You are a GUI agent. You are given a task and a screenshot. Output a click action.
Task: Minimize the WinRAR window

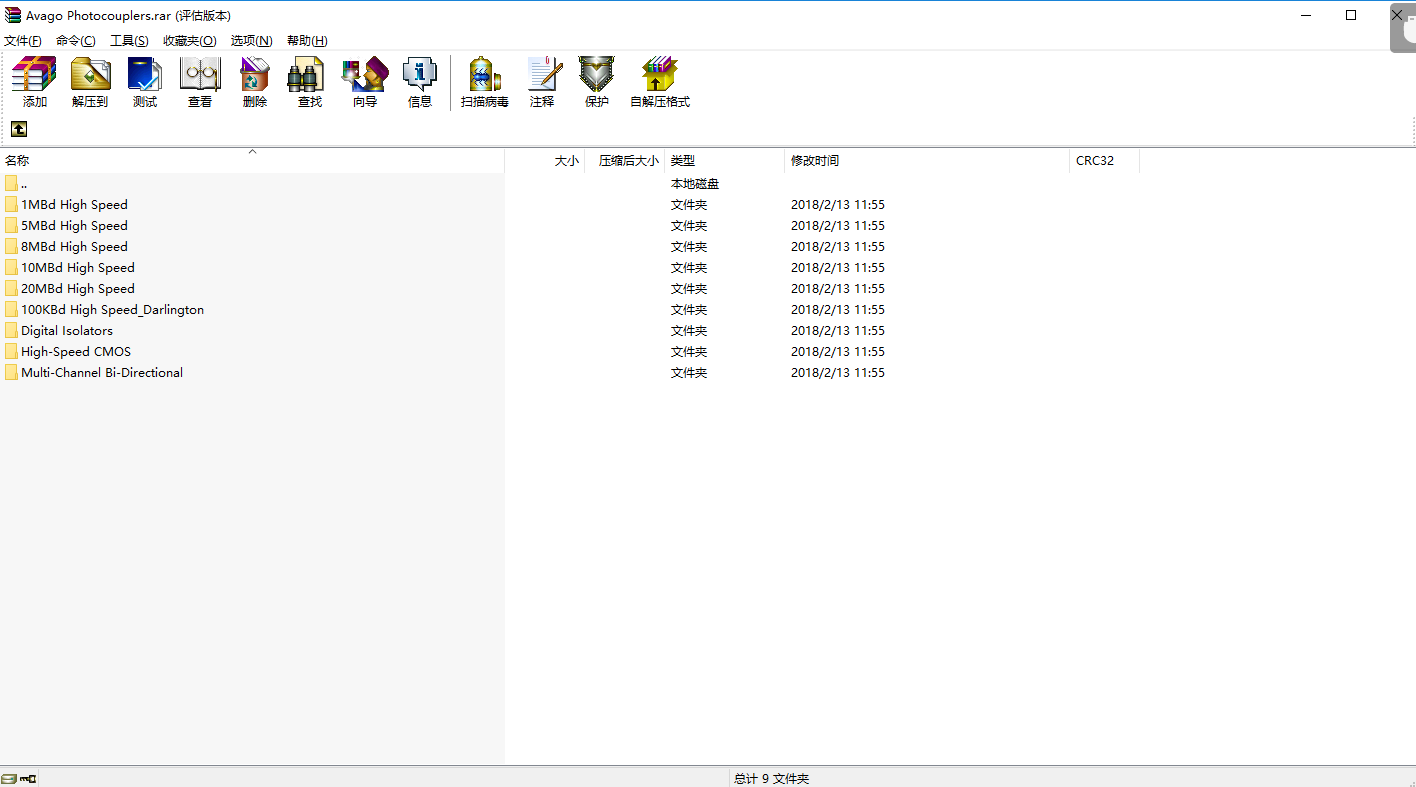[1305, 15]
